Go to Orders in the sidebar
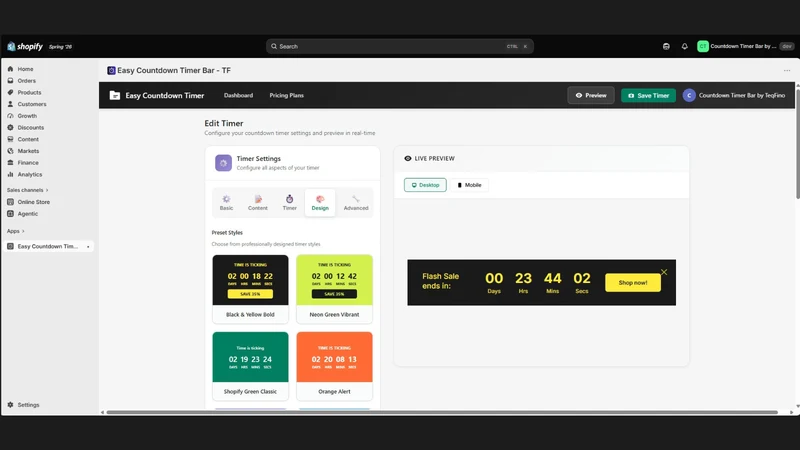Screen dimensions: 800x450 [27, 81]
